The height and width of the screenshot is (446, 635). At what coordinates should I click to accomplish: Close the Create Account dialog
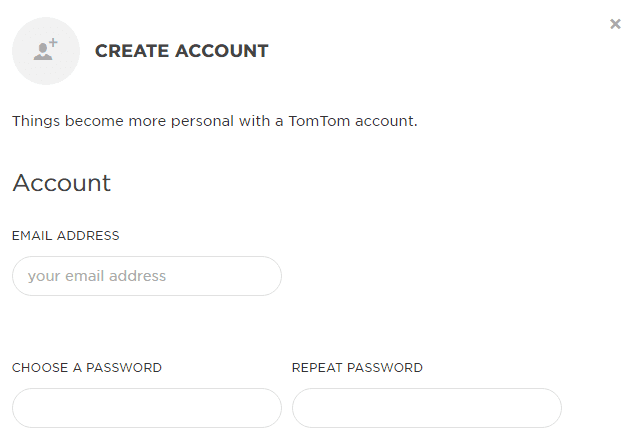point(615,24)
